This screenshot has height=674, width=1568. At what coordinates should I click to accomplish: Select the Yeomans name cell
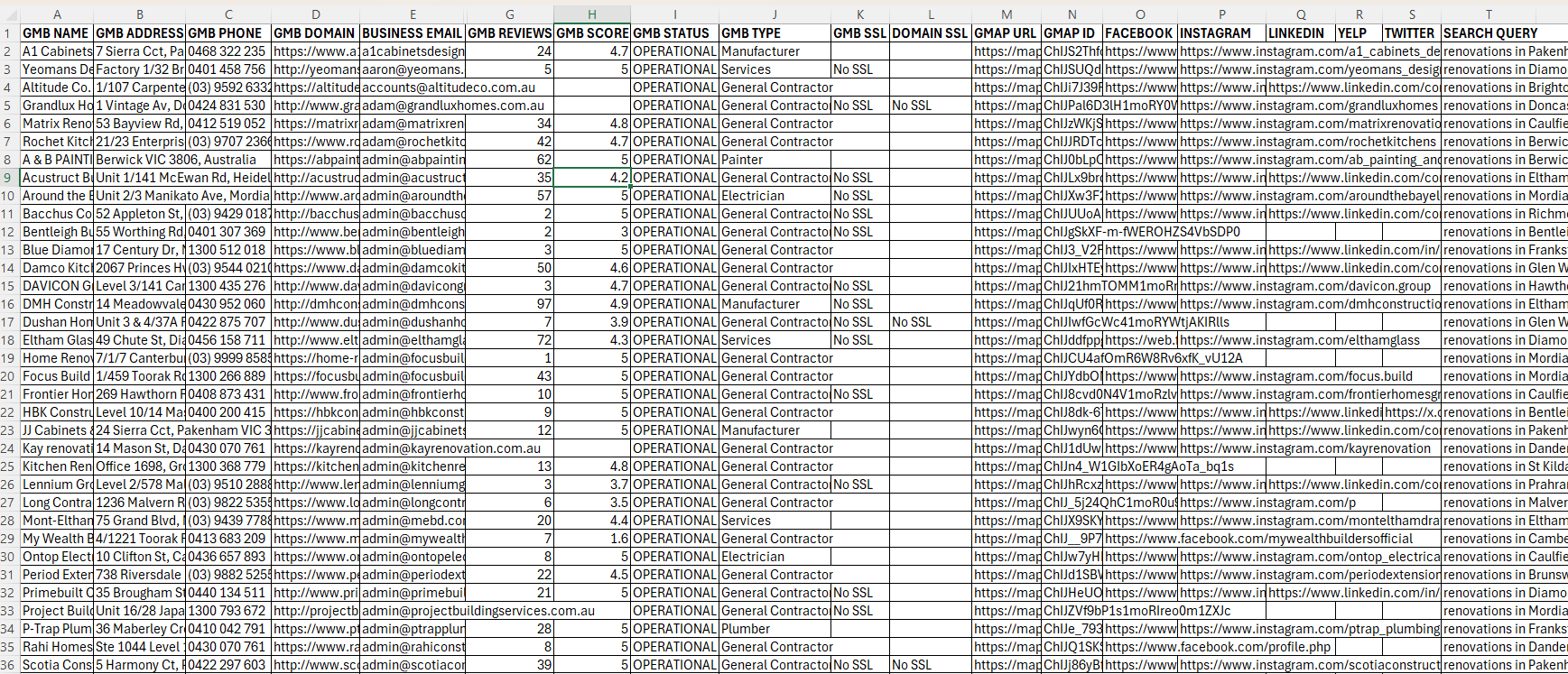(x=57, y=69)
